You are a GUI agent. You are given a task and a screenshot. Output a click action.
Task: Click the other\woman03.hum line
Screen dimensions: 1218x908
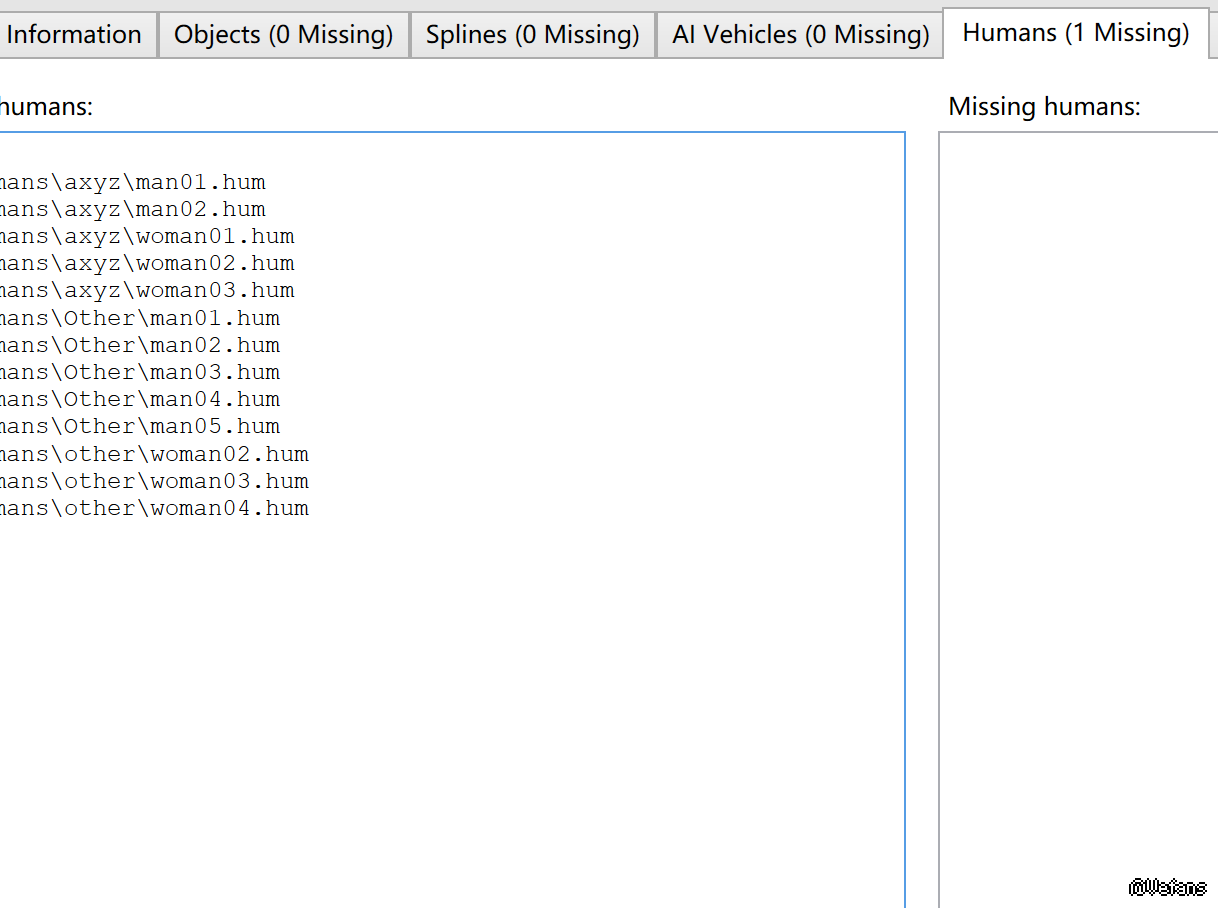click(154, 482)
